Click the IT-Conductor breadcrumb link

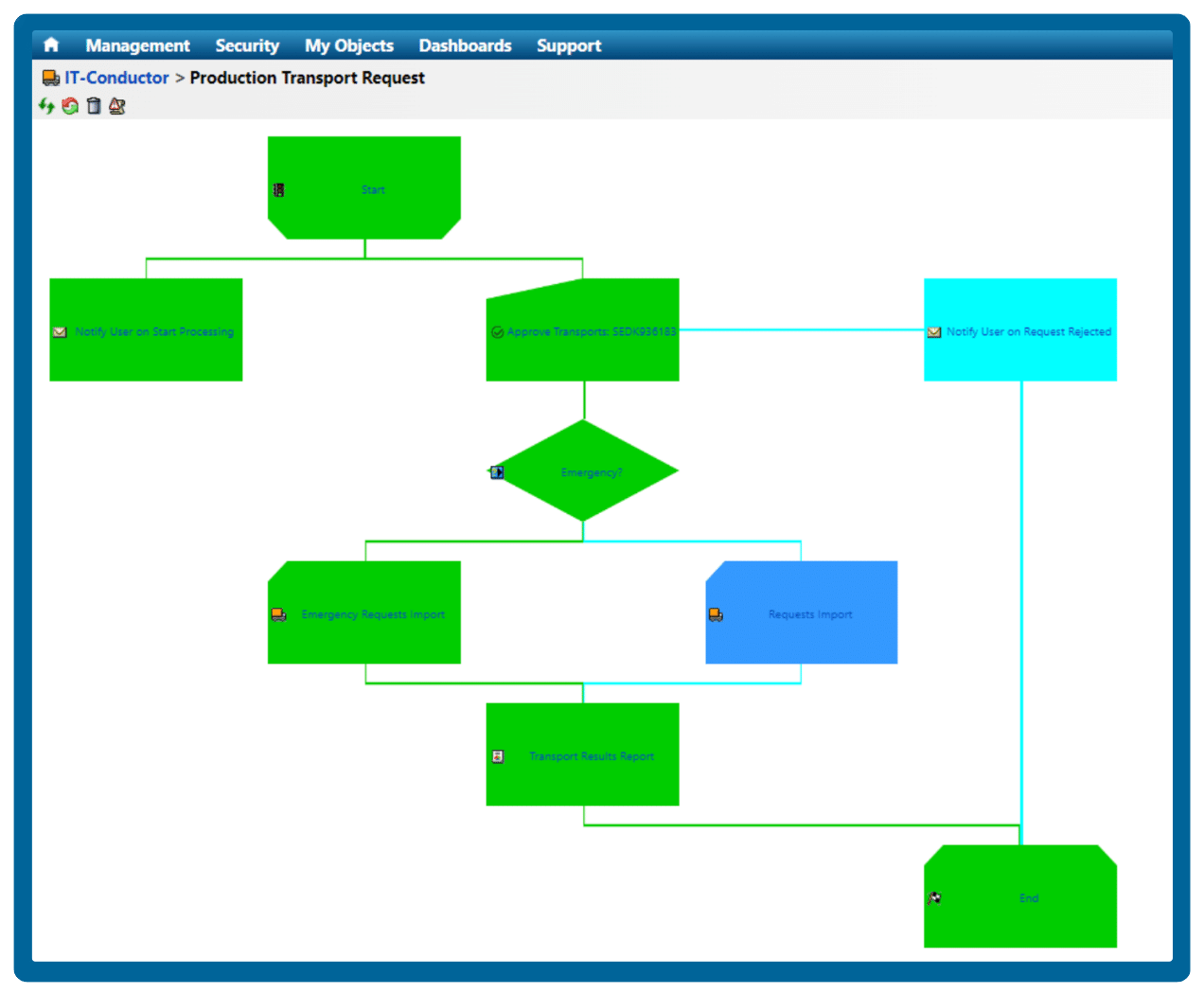click(117, 77)
